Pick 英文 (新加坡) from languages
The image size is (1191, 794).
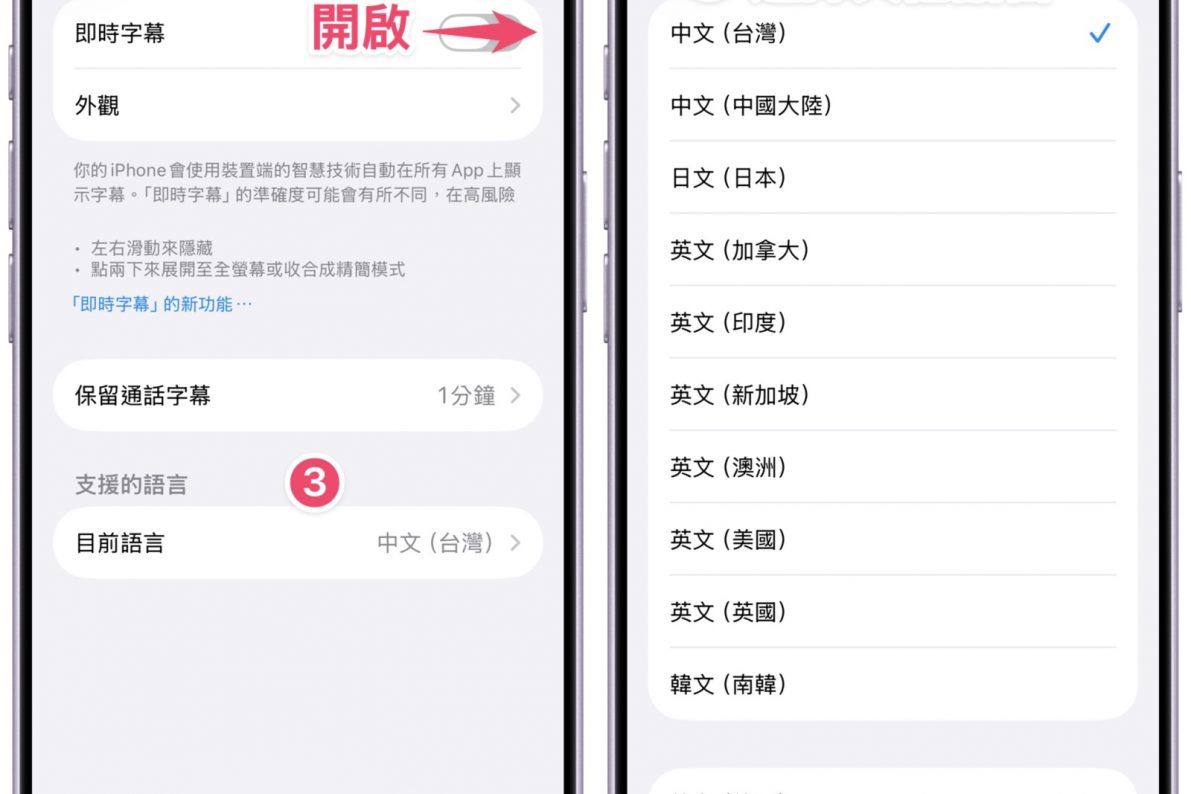click(x=892, y=394)
